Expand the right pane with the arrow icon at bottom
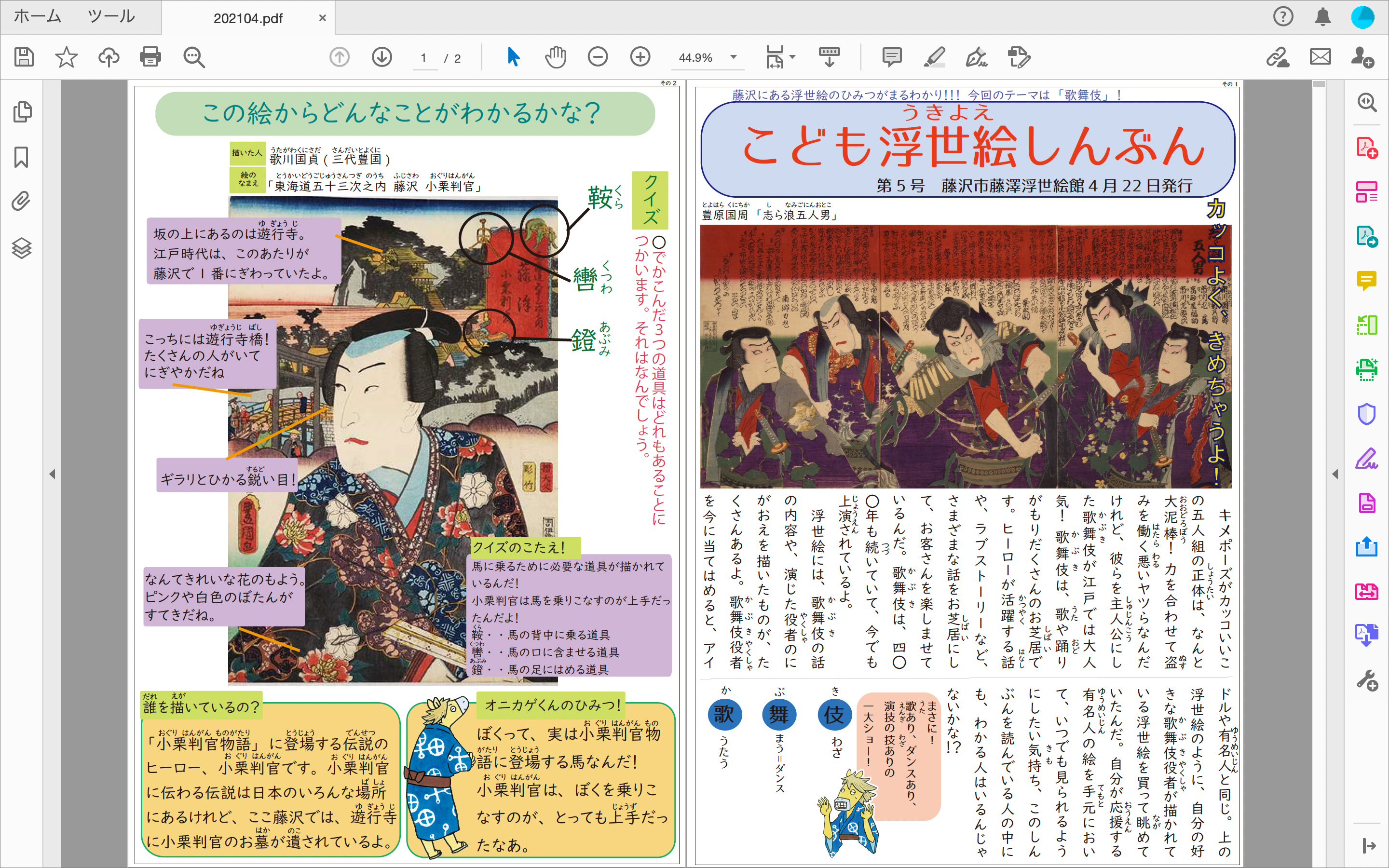The width and height of the screenshot is (1389, 868). (x=1369, y=846)
